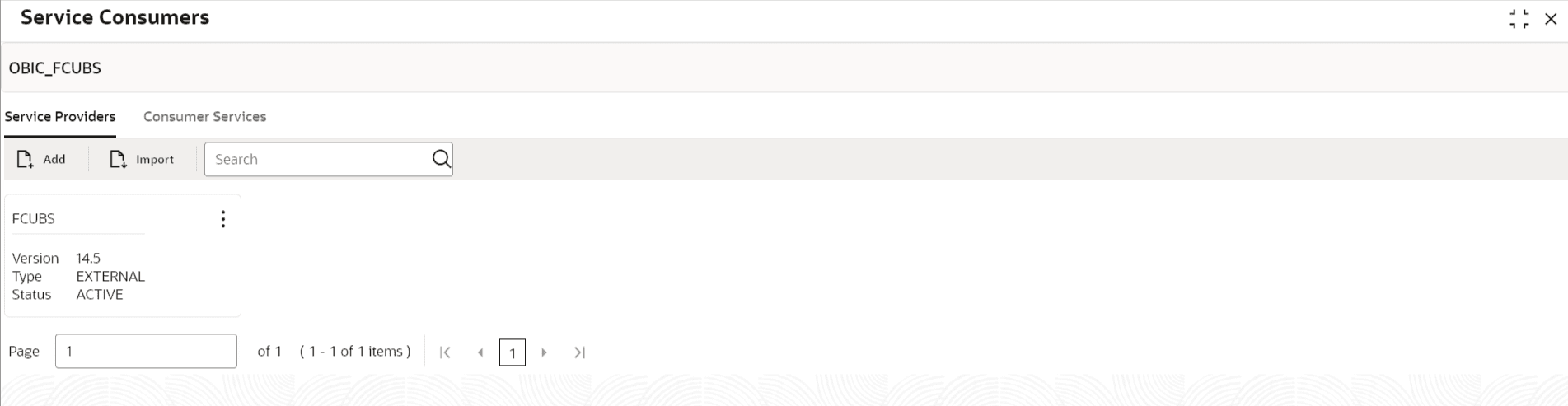Go to previous page arrow
The image size is (1568, 406).
pyautogui.click(x=480, y=352)
